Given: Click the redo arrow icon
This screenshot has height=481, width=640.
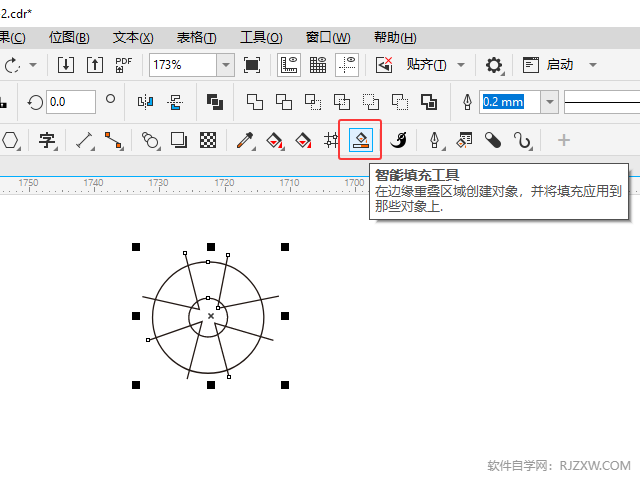Looking at the screenshot, I should (12, 65).
